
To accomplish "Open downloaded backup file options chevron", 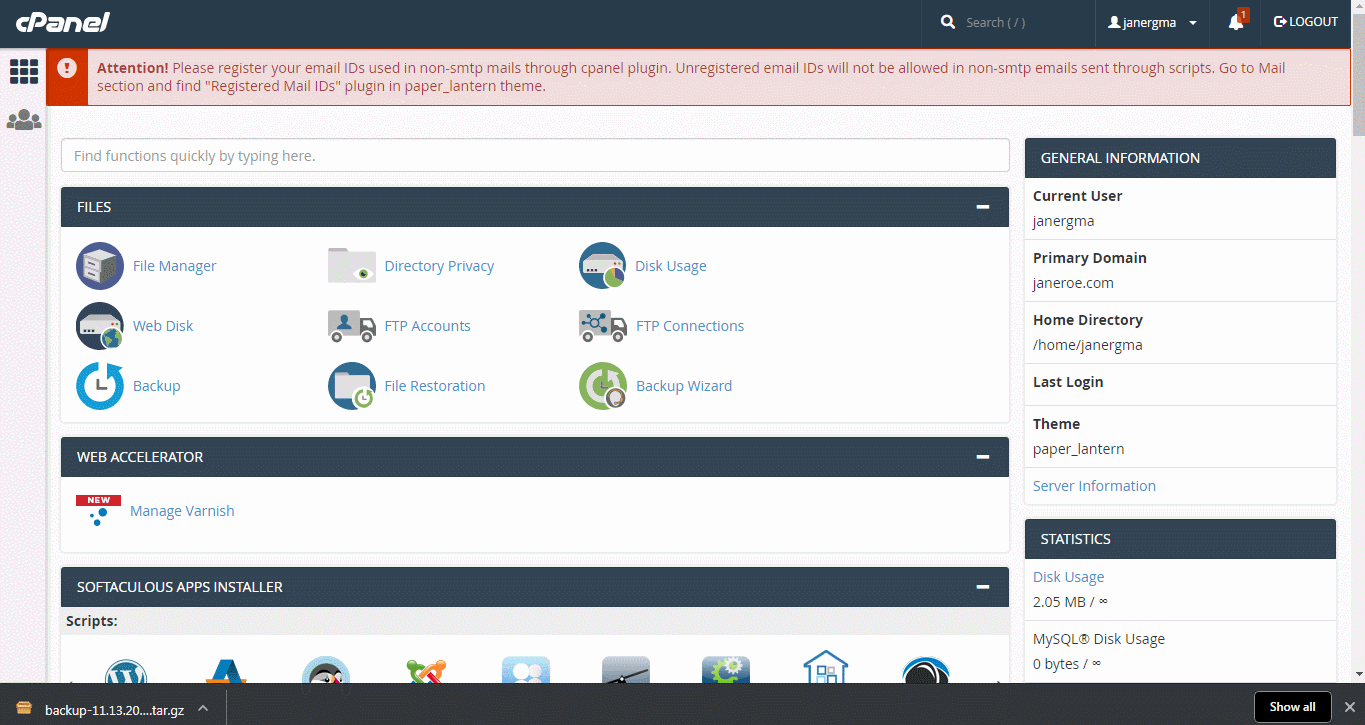I will [x=203, y=708].
